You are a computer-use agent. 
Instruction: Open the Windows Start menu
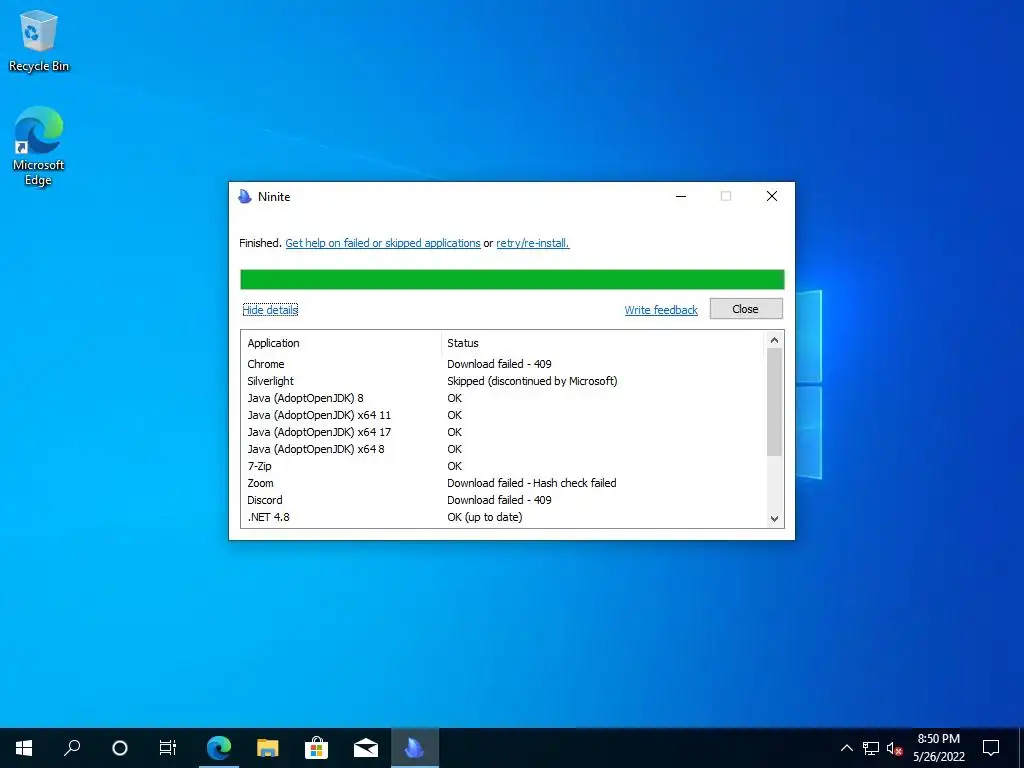24,747
